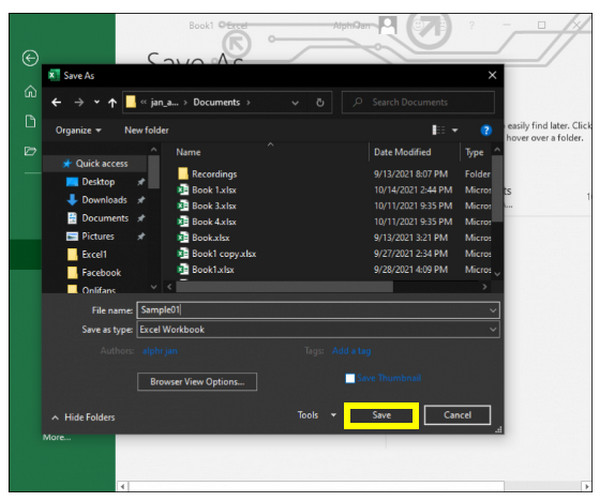Go back in Save As dialog navigation
Image resolution: width=600 pixels, height=502 pixels.
click(57, 102)
